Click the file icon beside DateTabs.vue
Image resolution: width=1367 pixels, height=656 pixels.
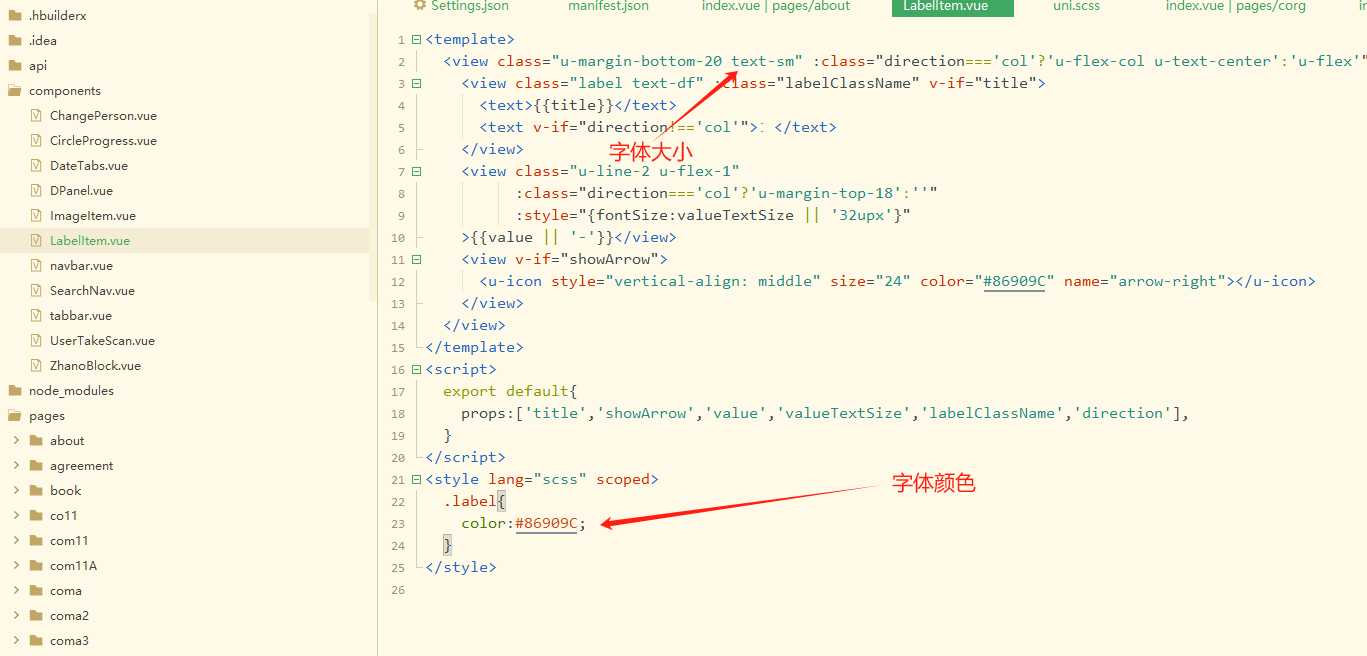click(36, 165)
